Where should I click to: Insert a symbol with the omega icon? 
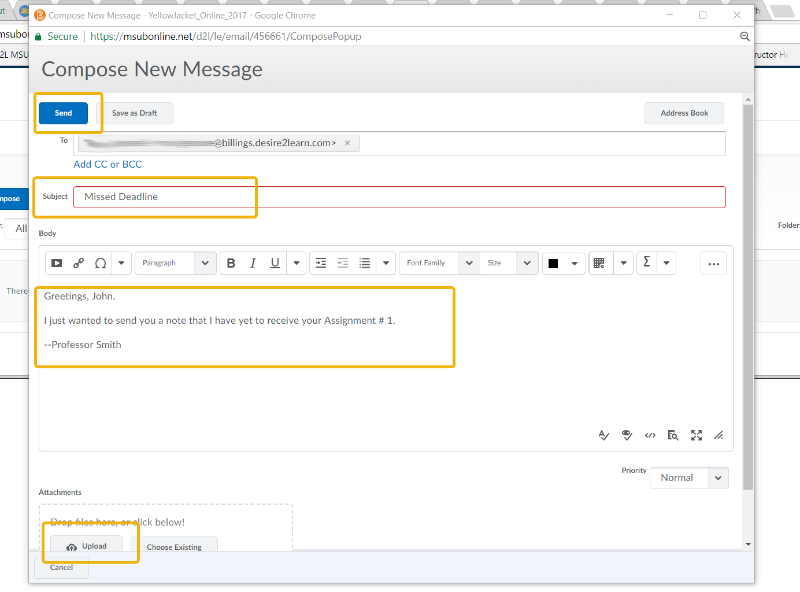[100, 262]
